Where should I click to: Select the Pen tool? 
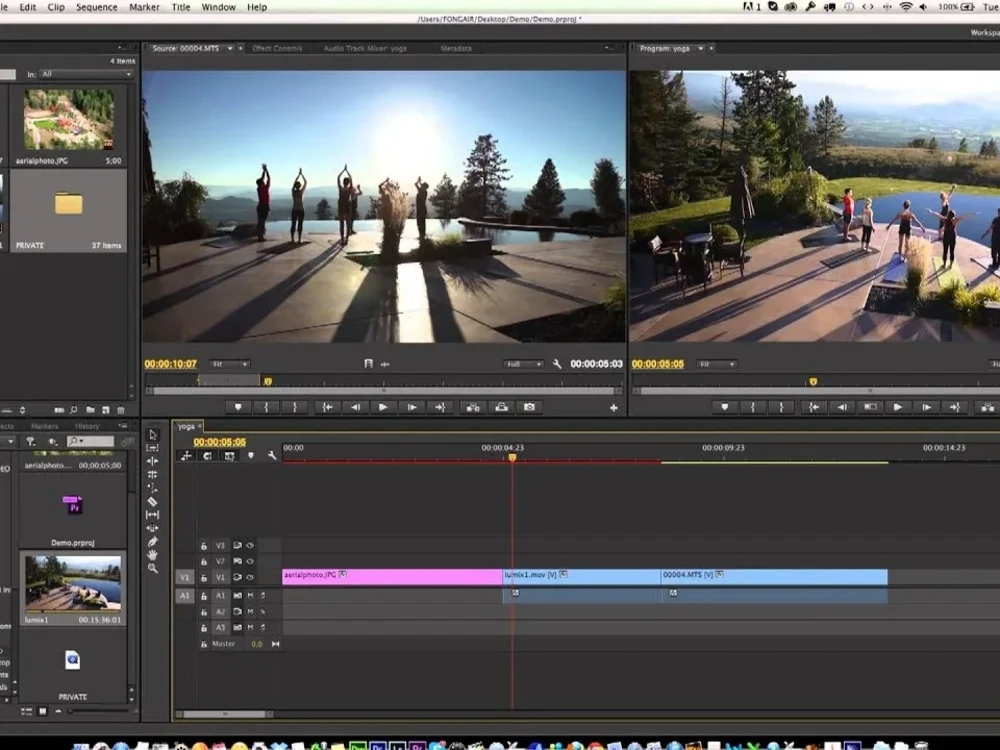click(x=152, y=541)
